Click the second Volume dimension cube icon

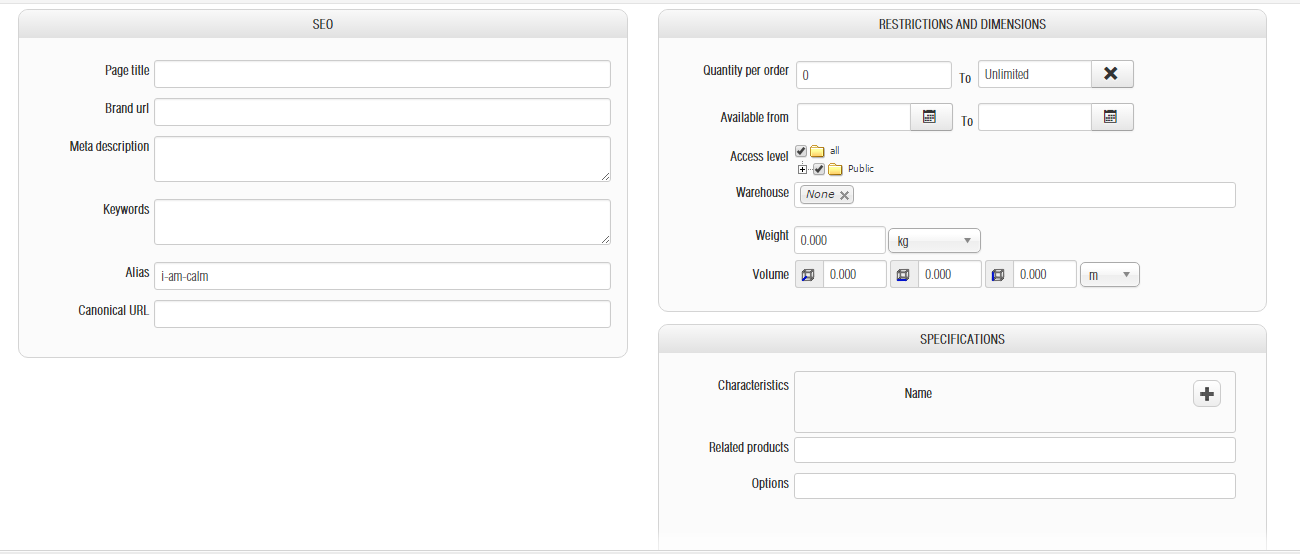point(904,274)
